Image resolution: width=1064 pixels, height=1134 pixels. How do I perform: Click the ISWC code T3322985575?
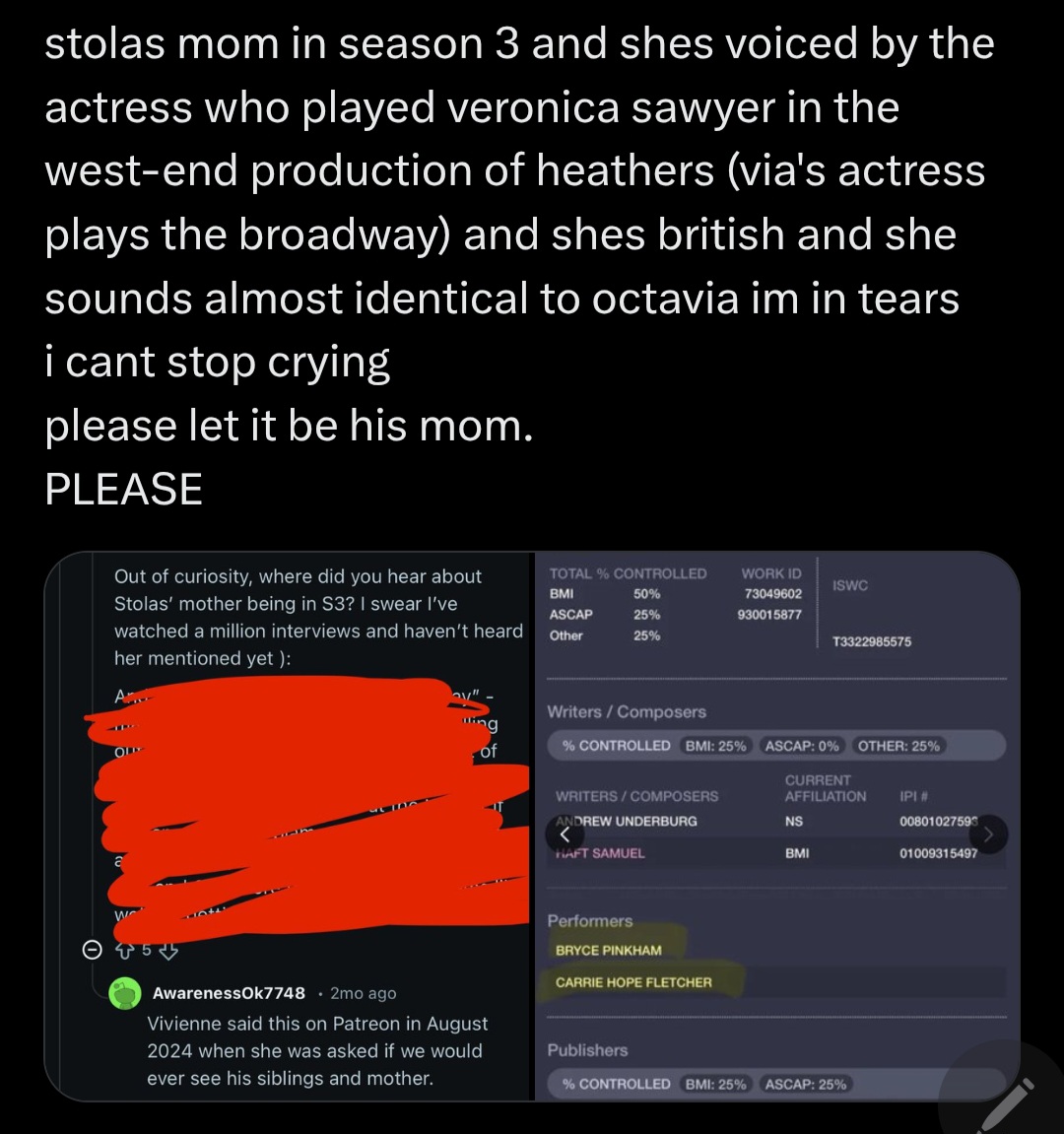point(872,641)
